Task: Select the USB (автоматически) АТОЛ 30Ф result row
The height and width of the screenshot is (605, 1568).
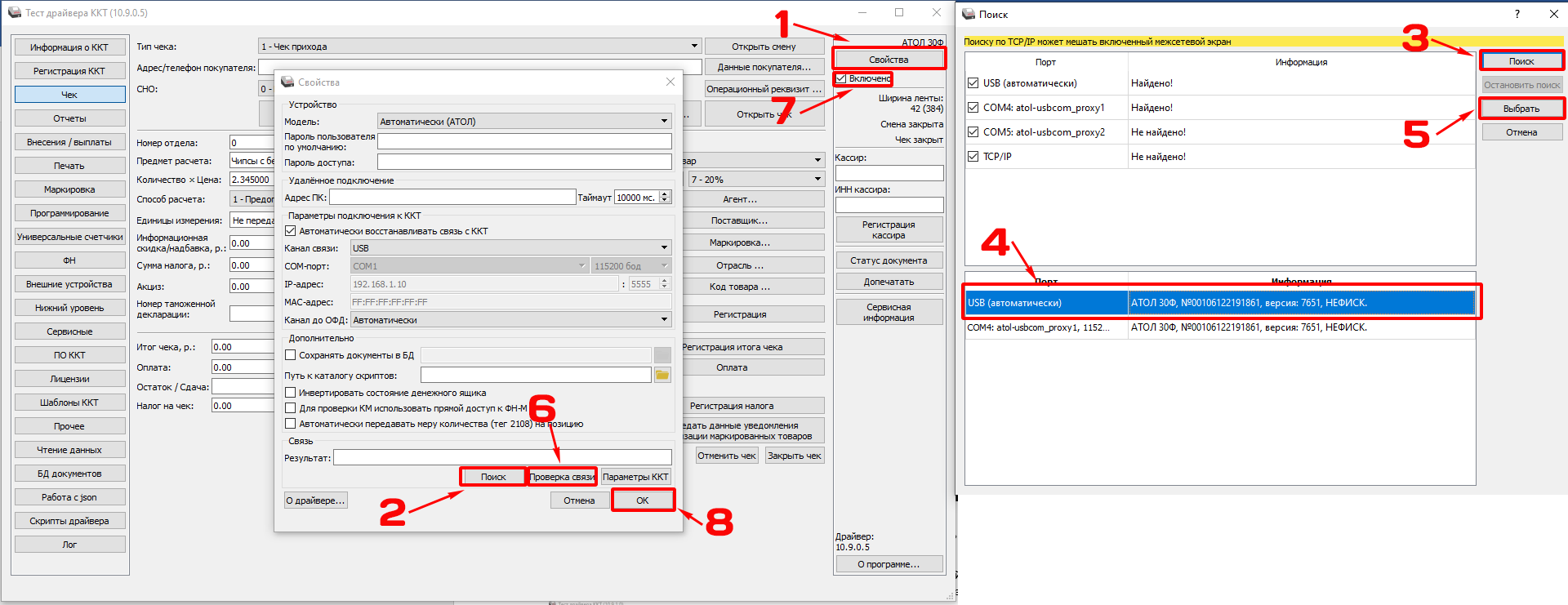Action: coord(1220,303)
